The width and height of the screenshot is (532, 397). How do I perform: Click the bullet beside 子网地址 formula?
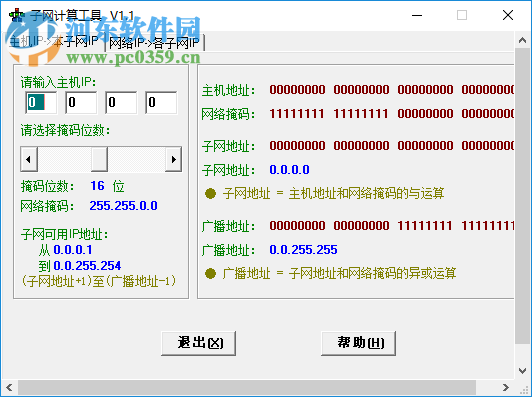coord(210,194)
